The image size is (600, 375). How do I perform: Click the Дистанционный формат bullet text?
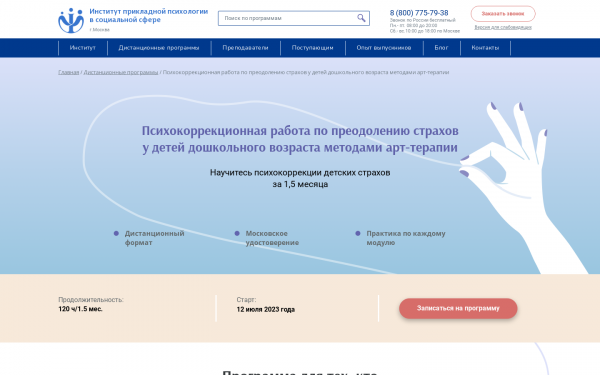[x=154, y=238]
